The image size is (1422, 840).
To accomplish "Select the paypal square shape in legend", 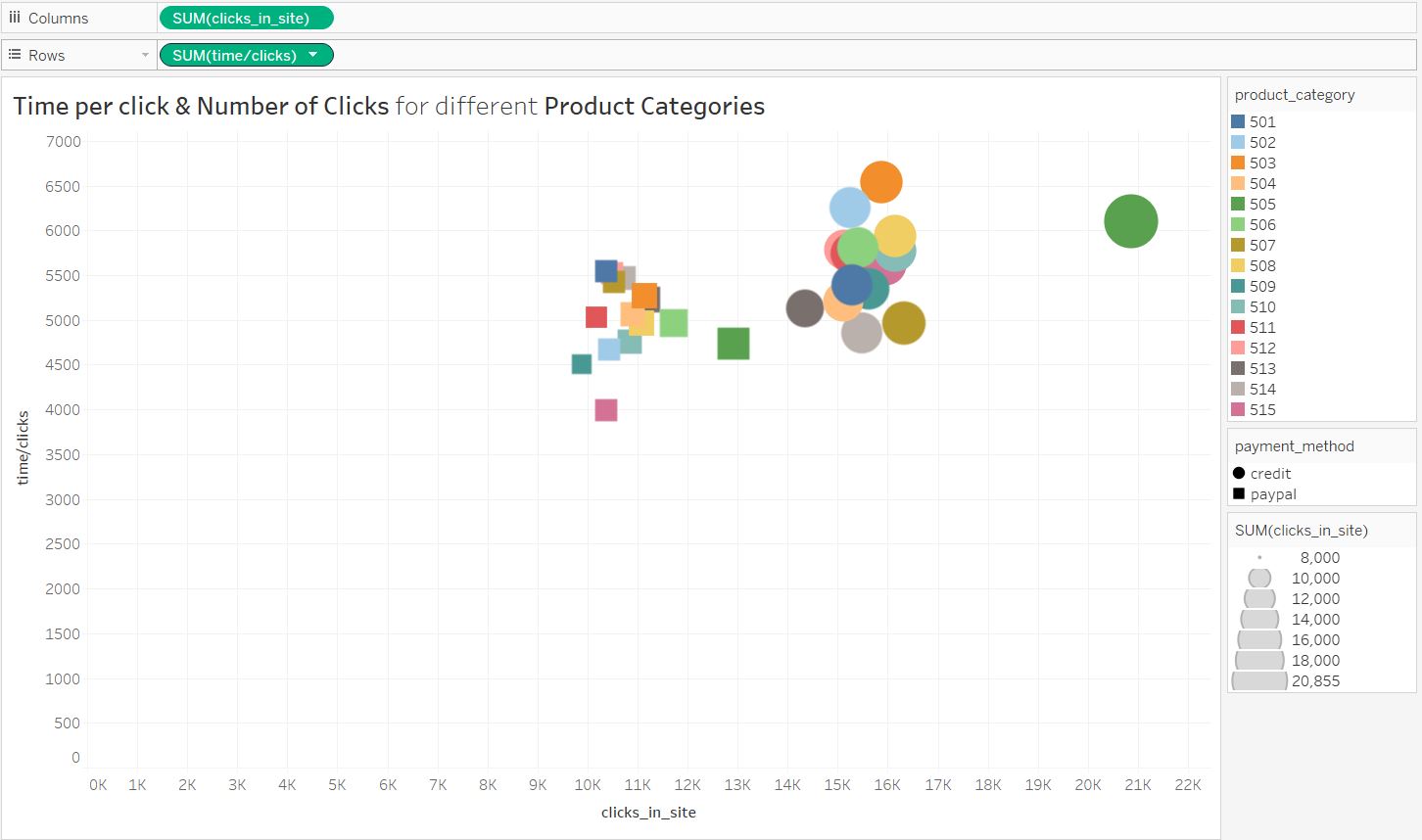I will pos(1239,493).
